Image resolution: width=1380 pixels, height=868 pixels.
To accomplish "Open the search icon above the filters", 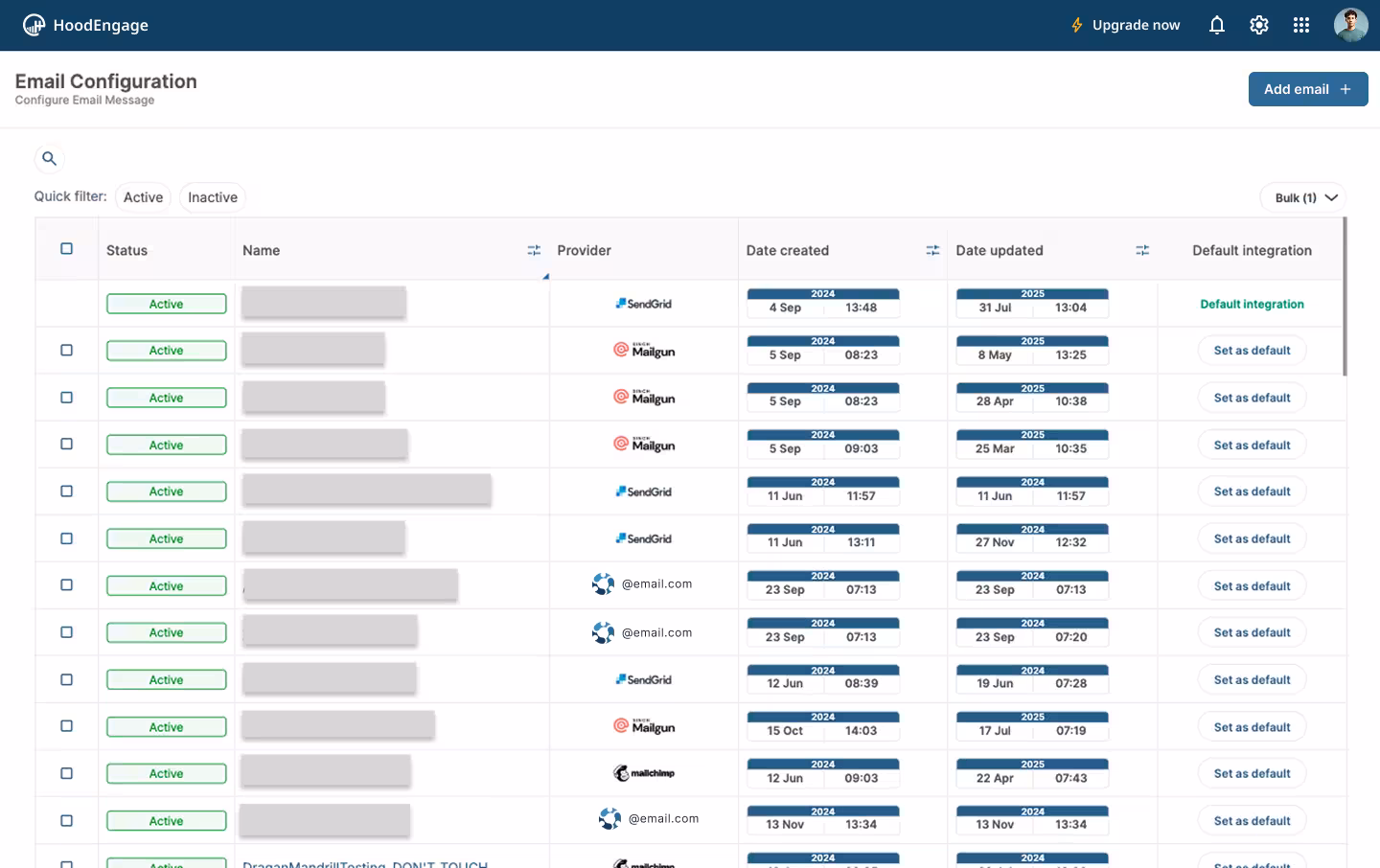I will tap(49, 158).
